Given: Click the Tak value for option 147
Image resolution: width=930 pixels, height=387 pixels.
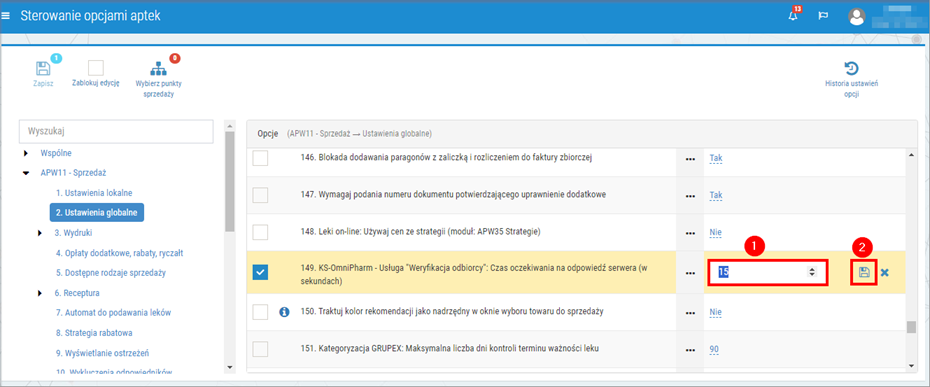Looking at the screenshot, I should click(x=716, y=195).
